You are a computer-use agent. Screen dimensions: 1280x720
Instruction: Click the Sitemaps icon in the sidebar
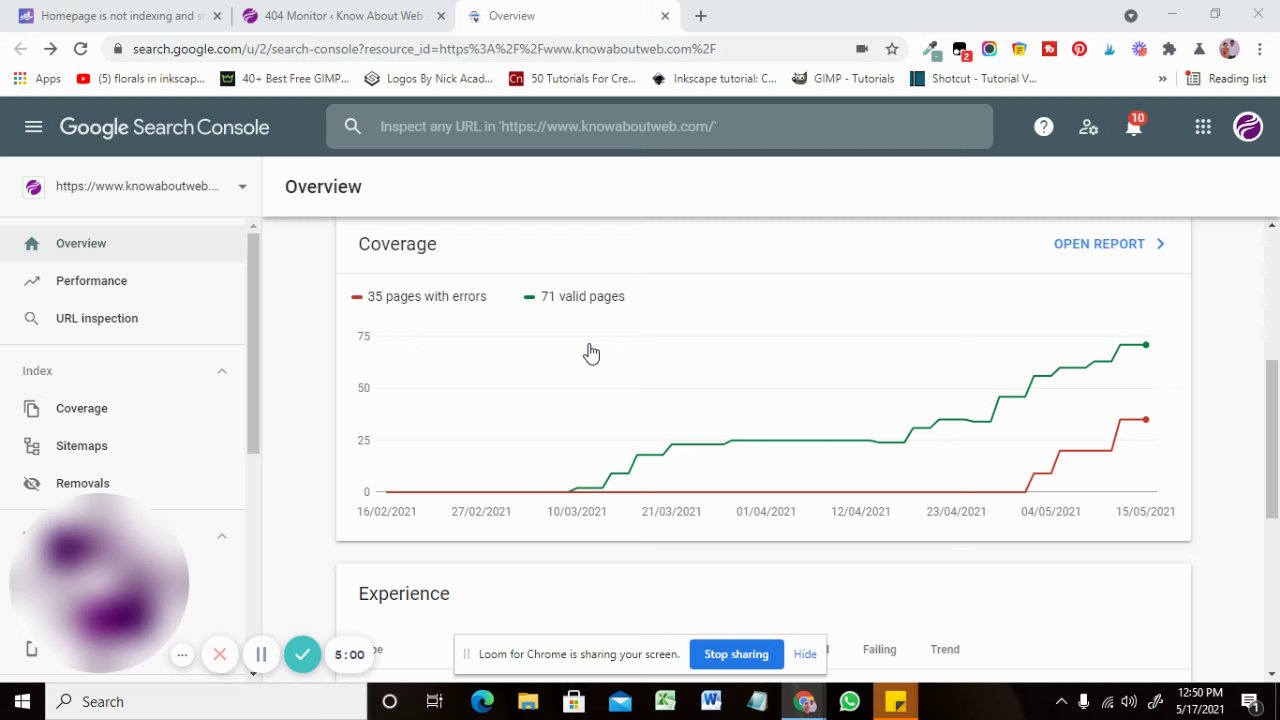click(x=32, y=446)
